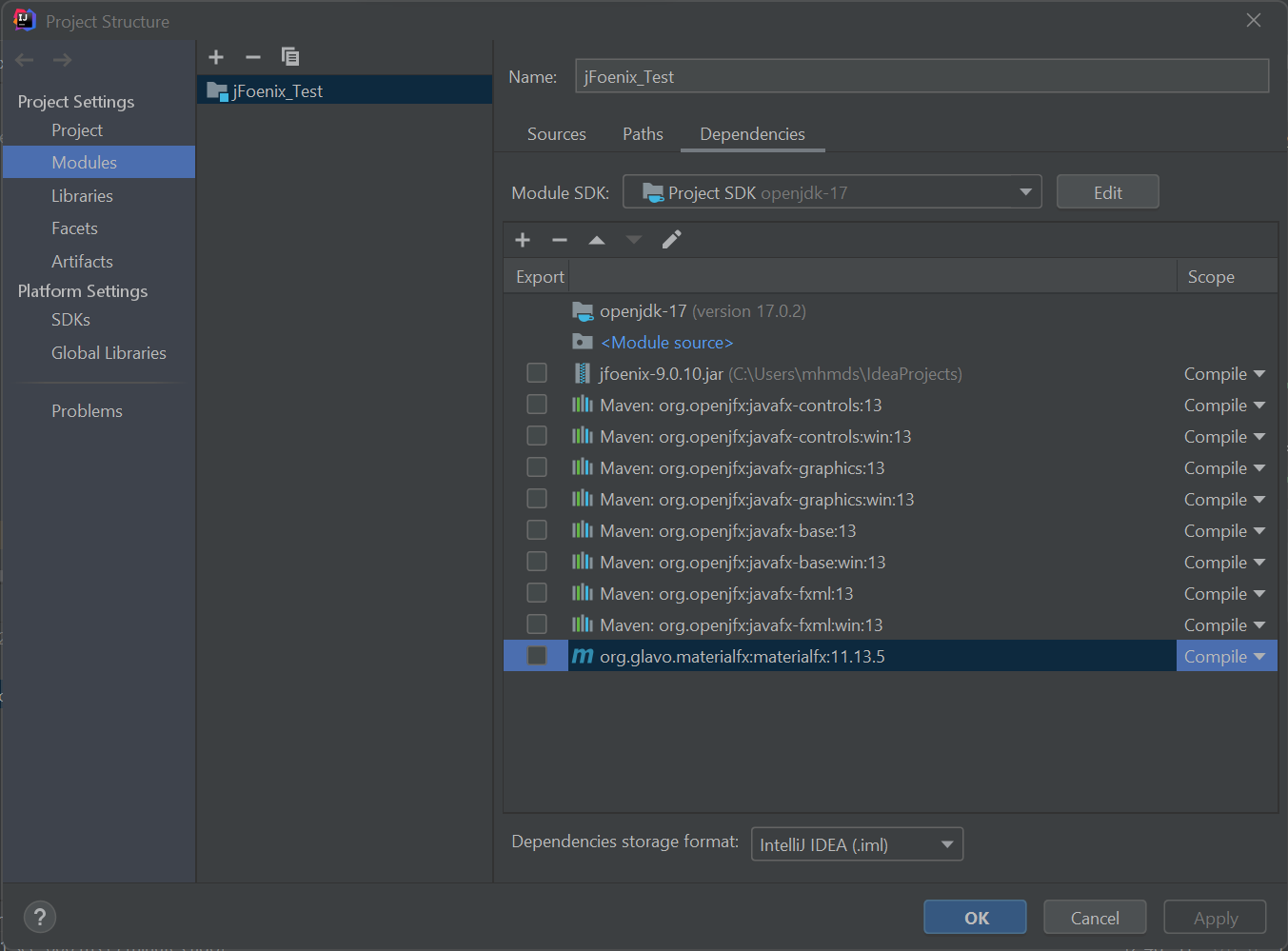
Task: Check export for javafx-base:win:13
Action: click(537, 562)
